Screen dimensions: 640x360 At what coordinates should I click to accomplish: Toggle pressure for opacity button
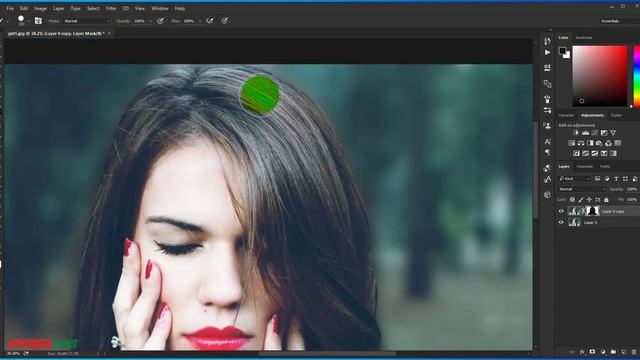pos(160,20)
